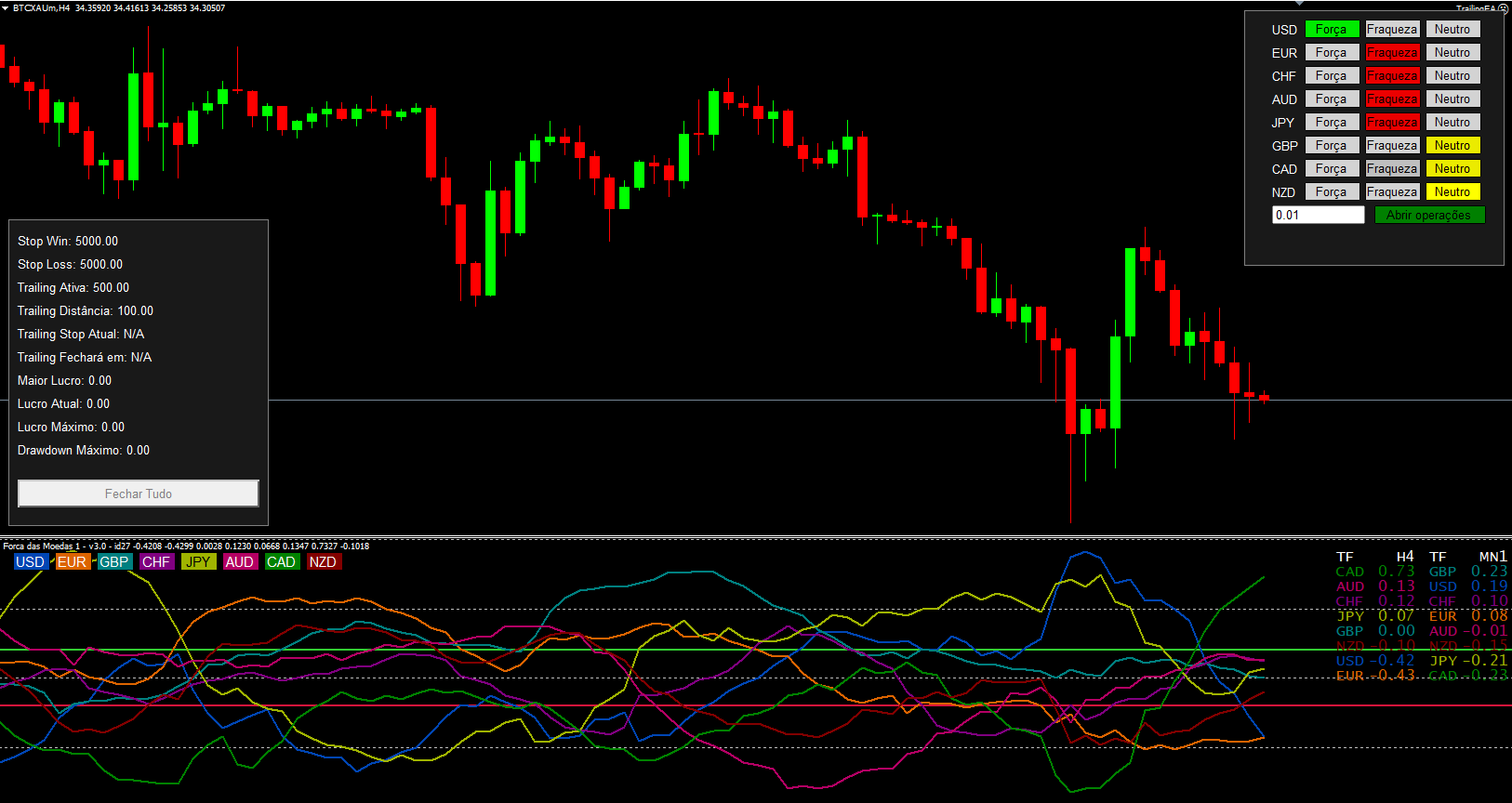Screen dimensions: 1512x803
Task: Set EUR to Fraqueza
Action: coord(1391,53)
